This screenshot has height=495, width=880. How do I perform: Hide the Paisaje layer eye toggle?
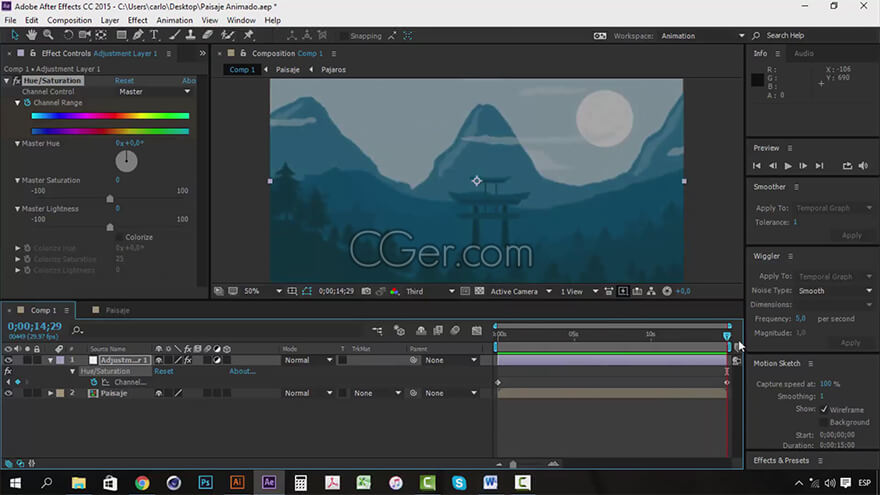pyautogui.click(x=8, y=393)
